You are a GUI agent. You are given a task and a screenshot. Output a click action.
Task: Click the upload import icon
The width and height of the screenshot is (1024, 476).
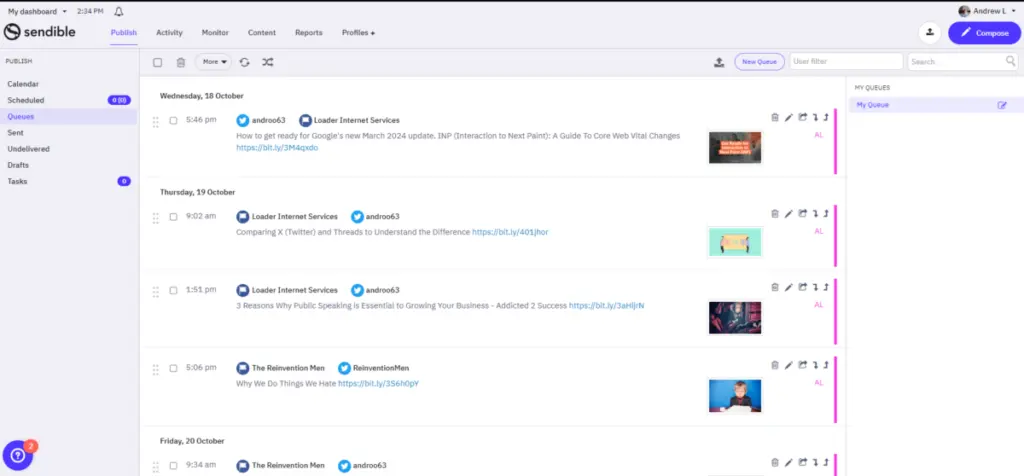pyautogui.click(x=718, y=62)
